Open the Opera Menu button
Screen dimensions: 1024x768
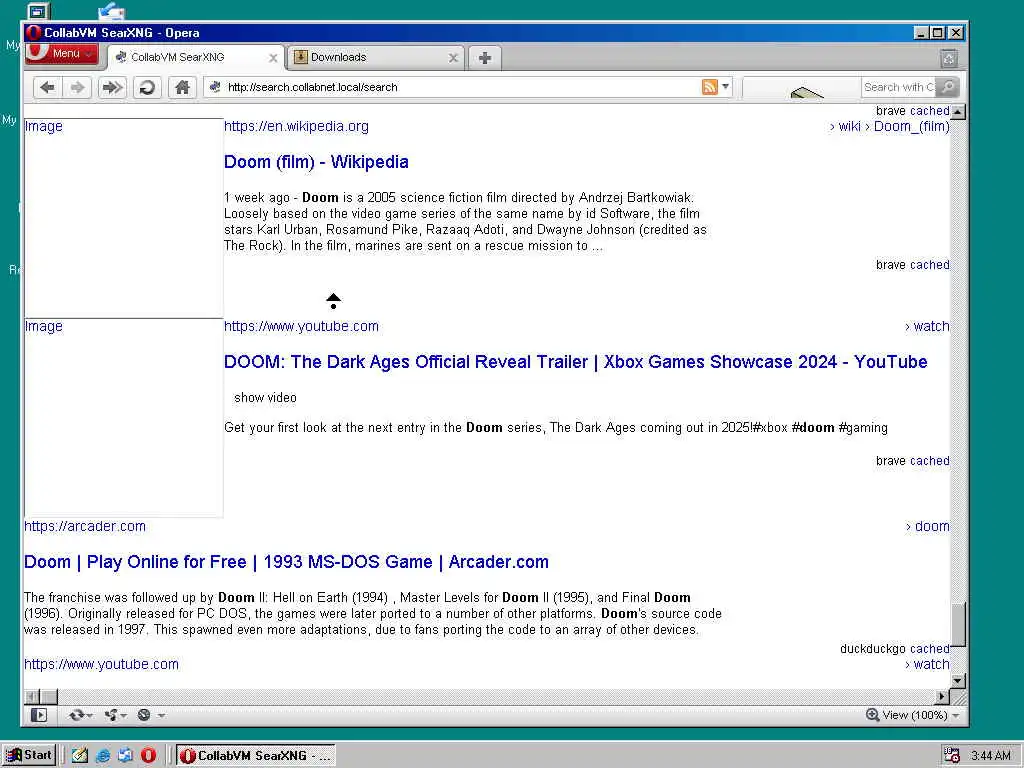pyautogui.click(x=62, y=54)
